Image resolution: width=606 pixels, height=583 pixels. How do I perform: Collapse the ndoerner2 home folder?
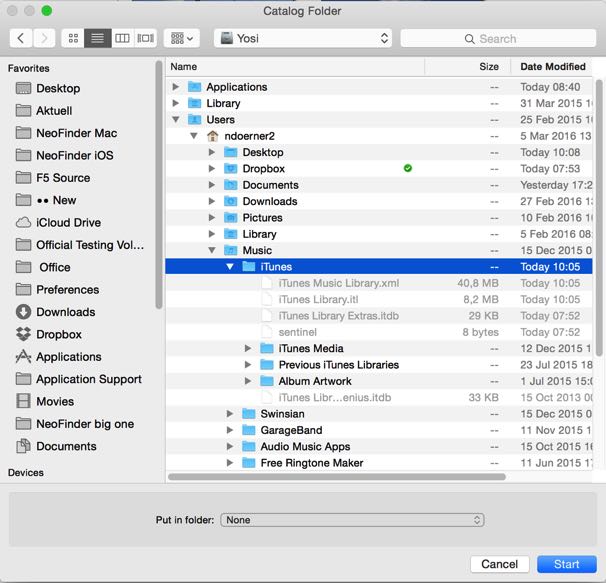[x=194, y=136]
